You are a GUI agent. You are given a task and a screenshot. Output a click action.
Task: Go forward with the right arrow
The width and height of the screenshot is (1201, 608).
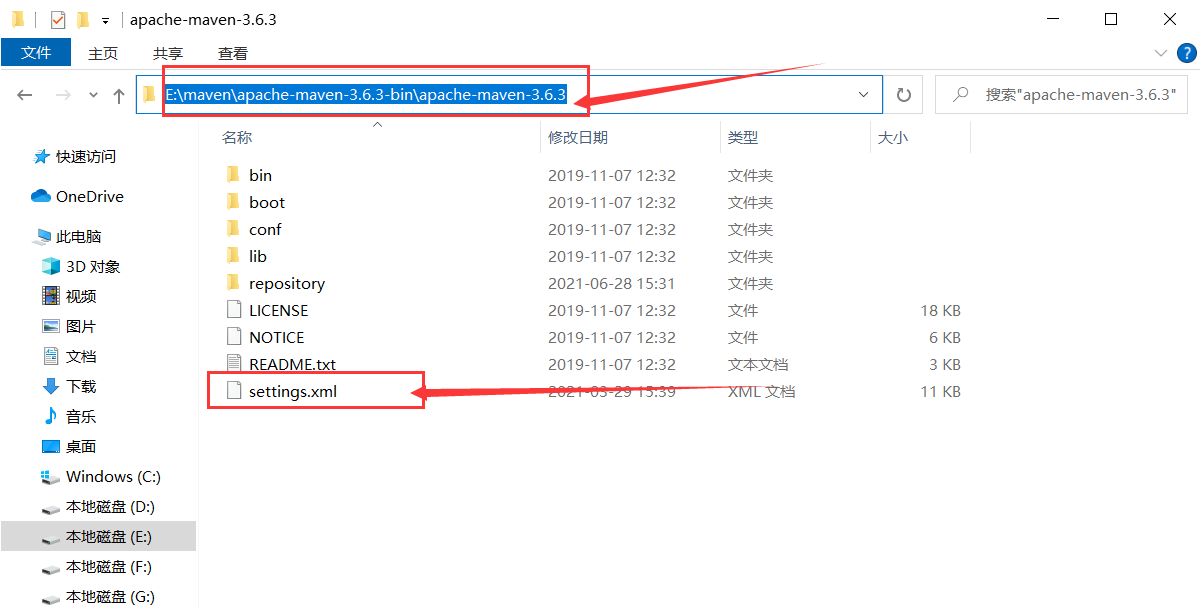[x=62, y=95]
